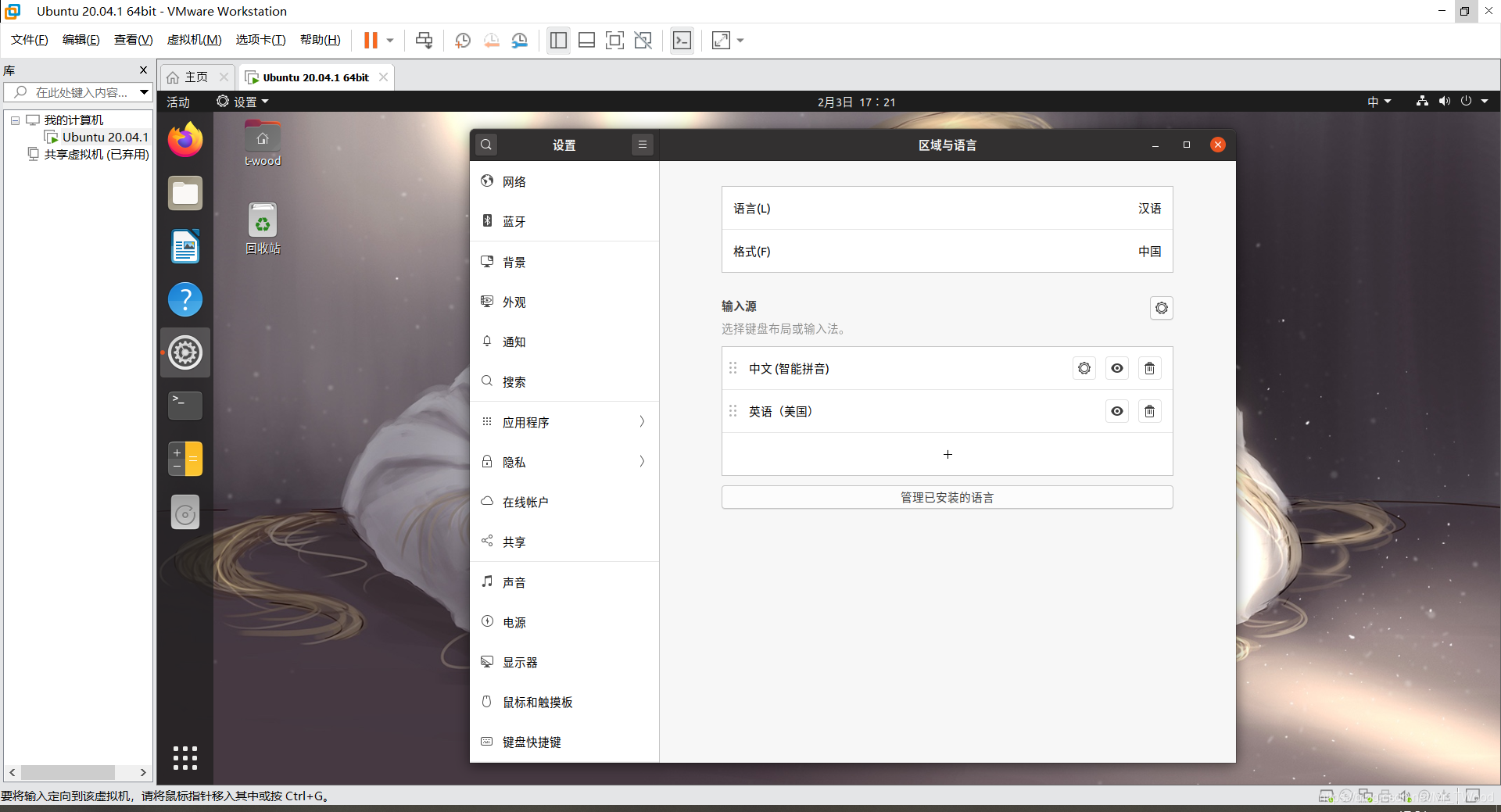
Task: Select 外观 in settings sidebar
Action: [564, 302]
